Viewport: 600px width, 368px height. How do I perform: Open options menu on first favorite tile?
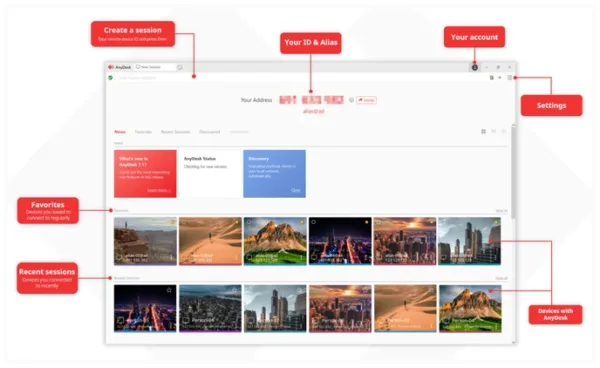pyautogui.click(x=171, y=258)
